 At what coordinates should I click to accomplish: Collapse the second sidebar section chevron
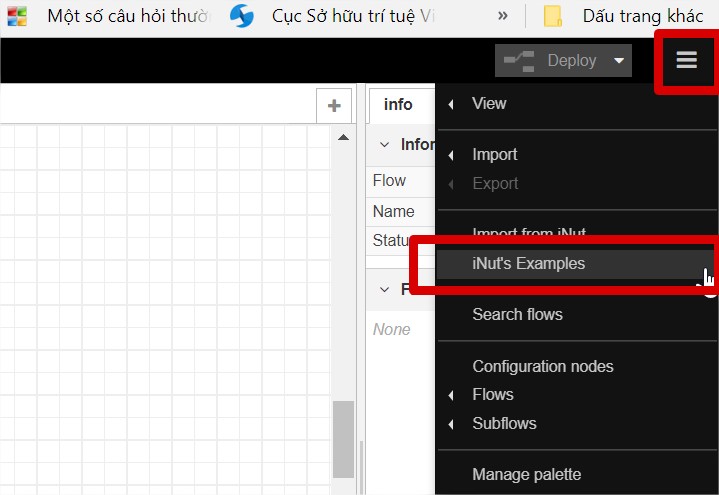[x=384, y=289]
